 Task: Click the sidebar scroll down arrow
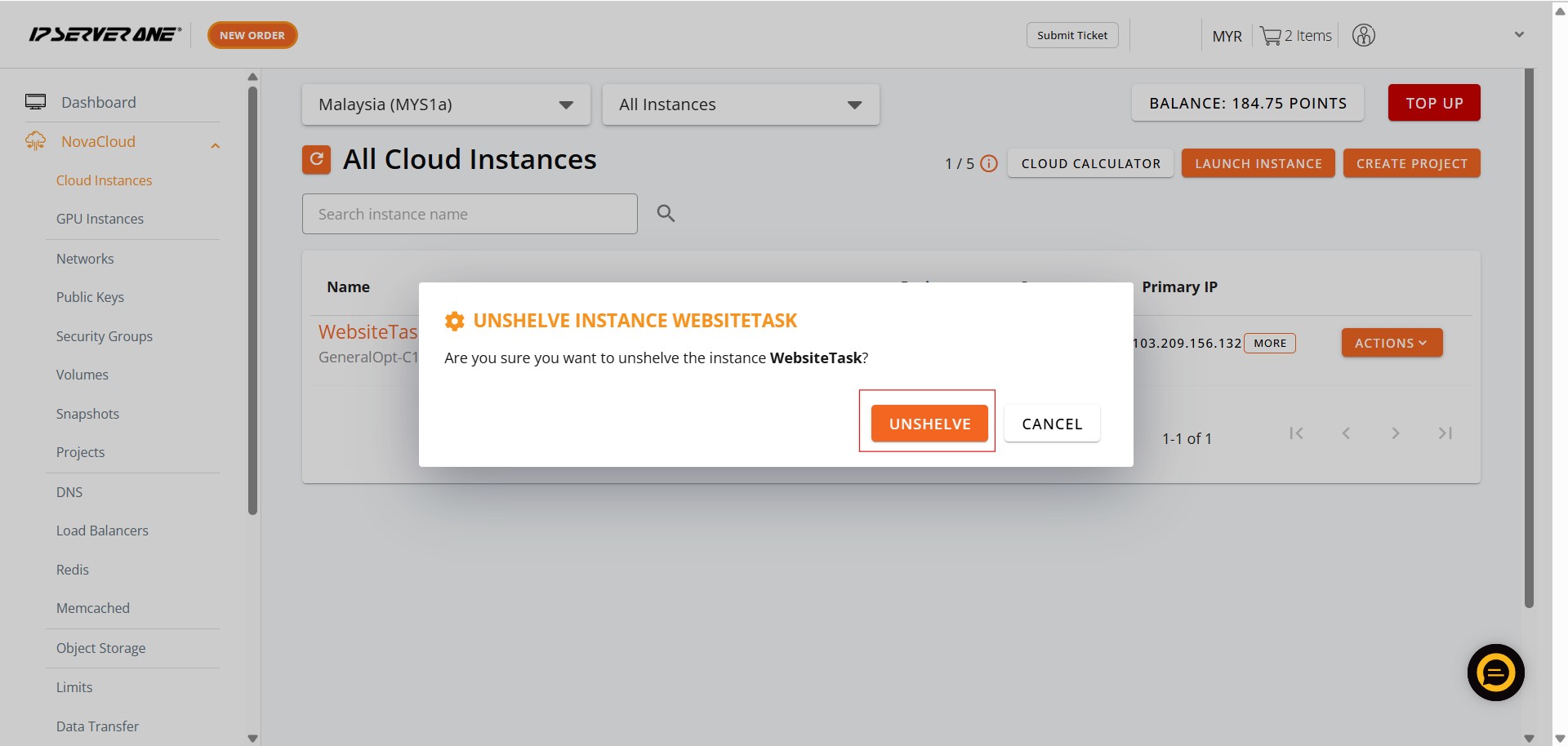pyautogui.click(x=252, y=738)
